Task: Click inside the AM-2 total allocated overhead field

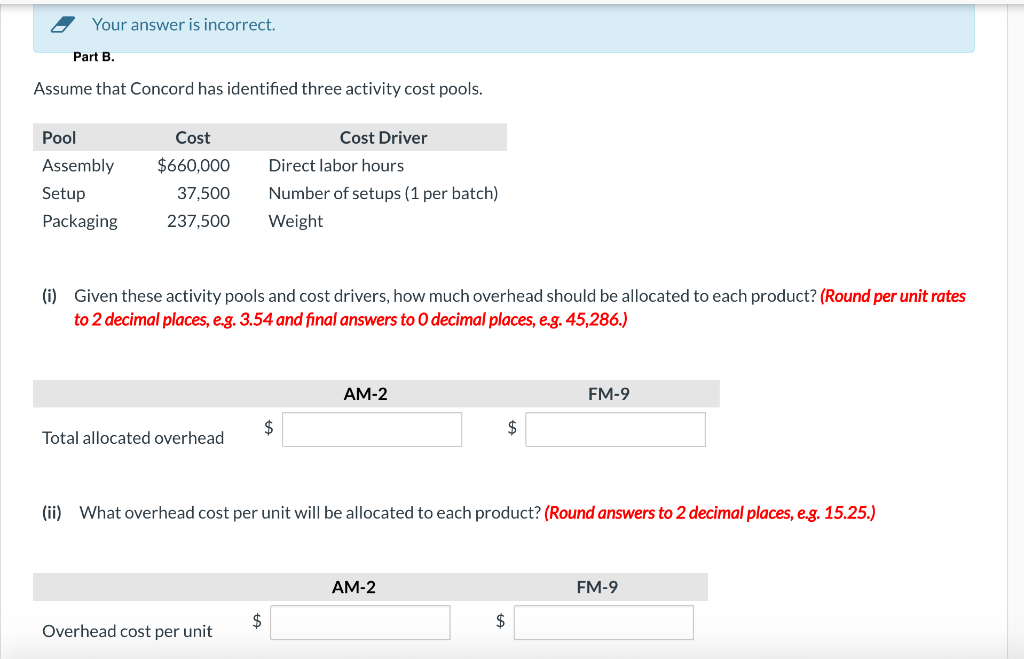Action: pyautogui.click(x=372, y=429)
